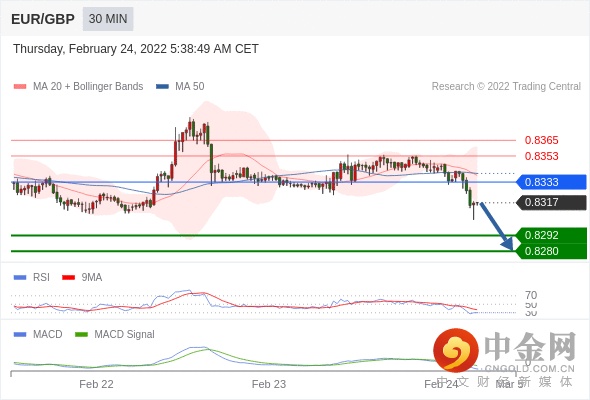Viewport: 590px width, 400px height.
Task: Click the 0.8333 blue pivot price label
Action: point(551,182)
